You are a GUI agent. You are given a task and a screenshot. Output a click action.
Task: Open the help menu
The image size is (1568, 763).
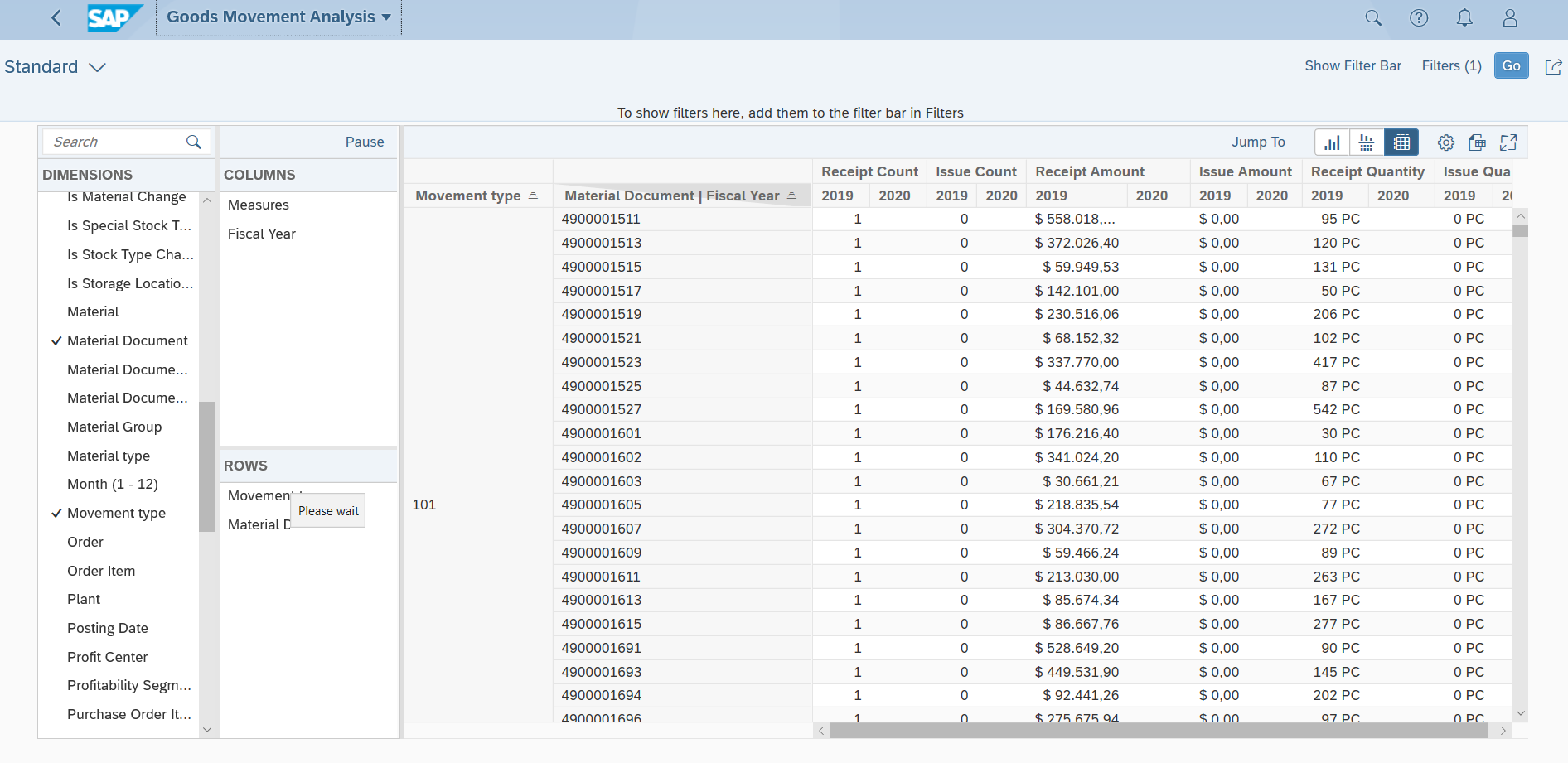tap(1419, 17)
